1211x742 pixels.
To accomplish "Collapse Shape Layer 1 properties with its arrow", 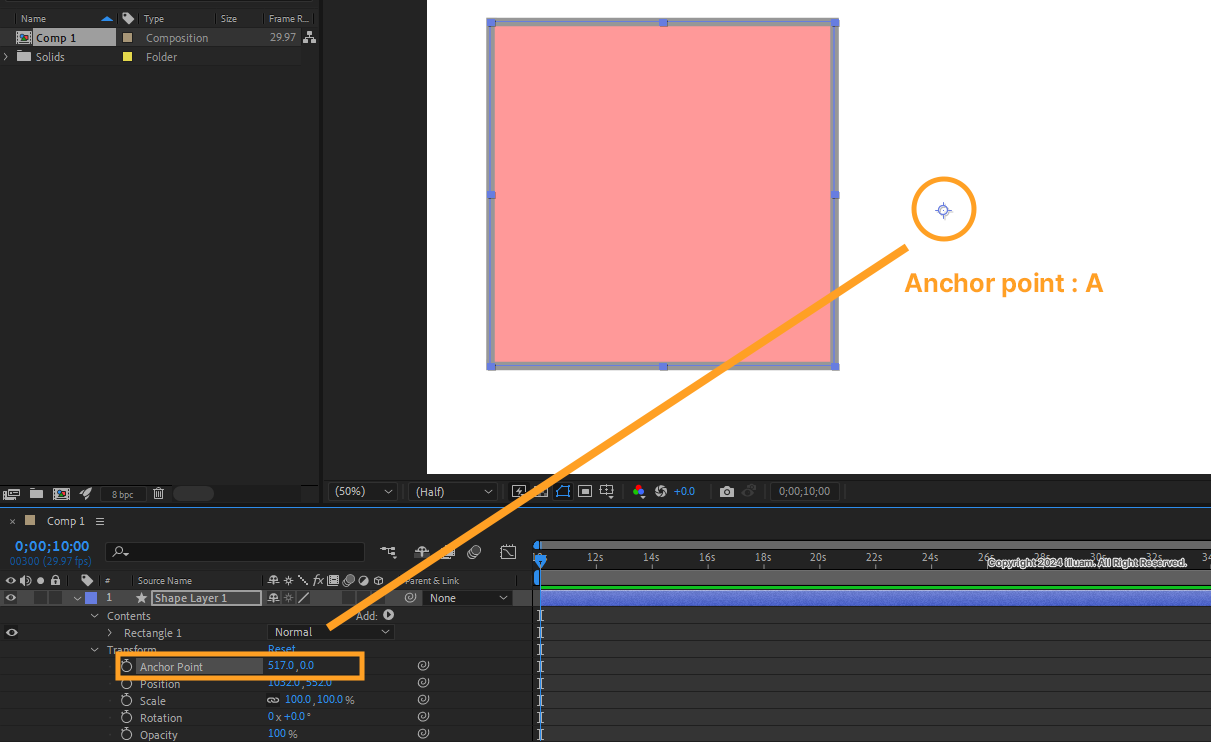I will pyautogui.click(x=77, y=598).
